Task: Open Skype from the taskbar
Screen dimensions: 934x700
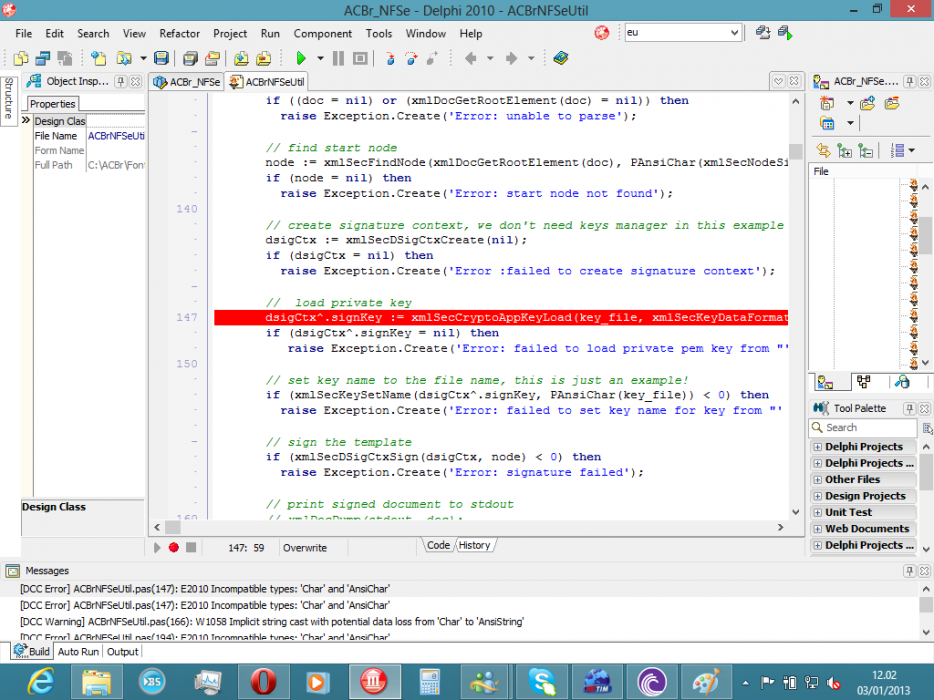Action: coord(541,682)
